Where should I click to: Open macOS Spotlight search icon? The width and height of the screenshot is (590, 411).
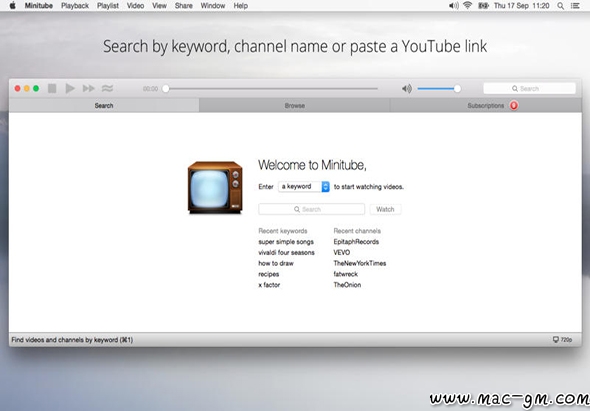pos(560,6)
